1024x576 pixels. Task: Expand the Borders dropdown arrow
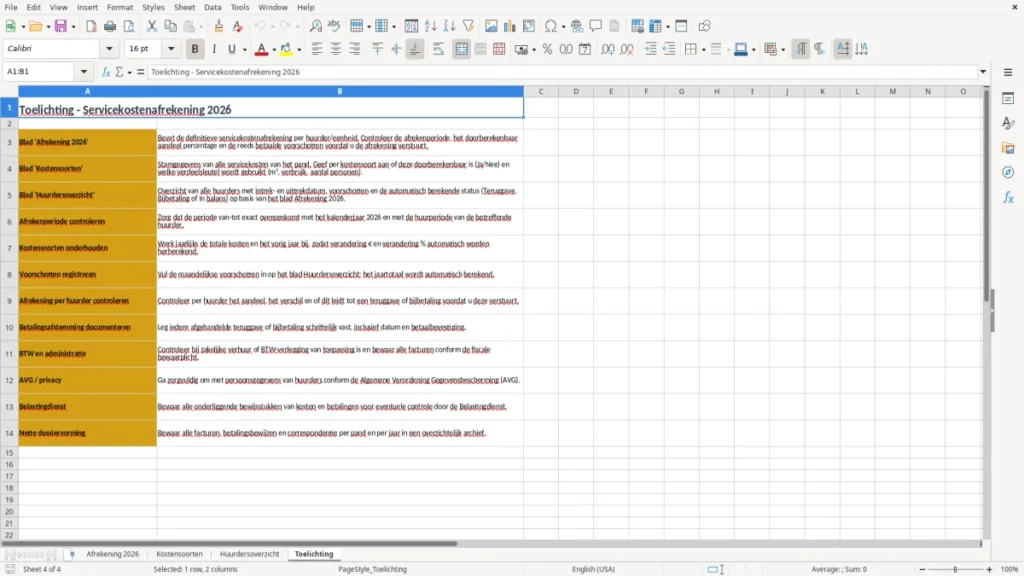click(703, 50)
